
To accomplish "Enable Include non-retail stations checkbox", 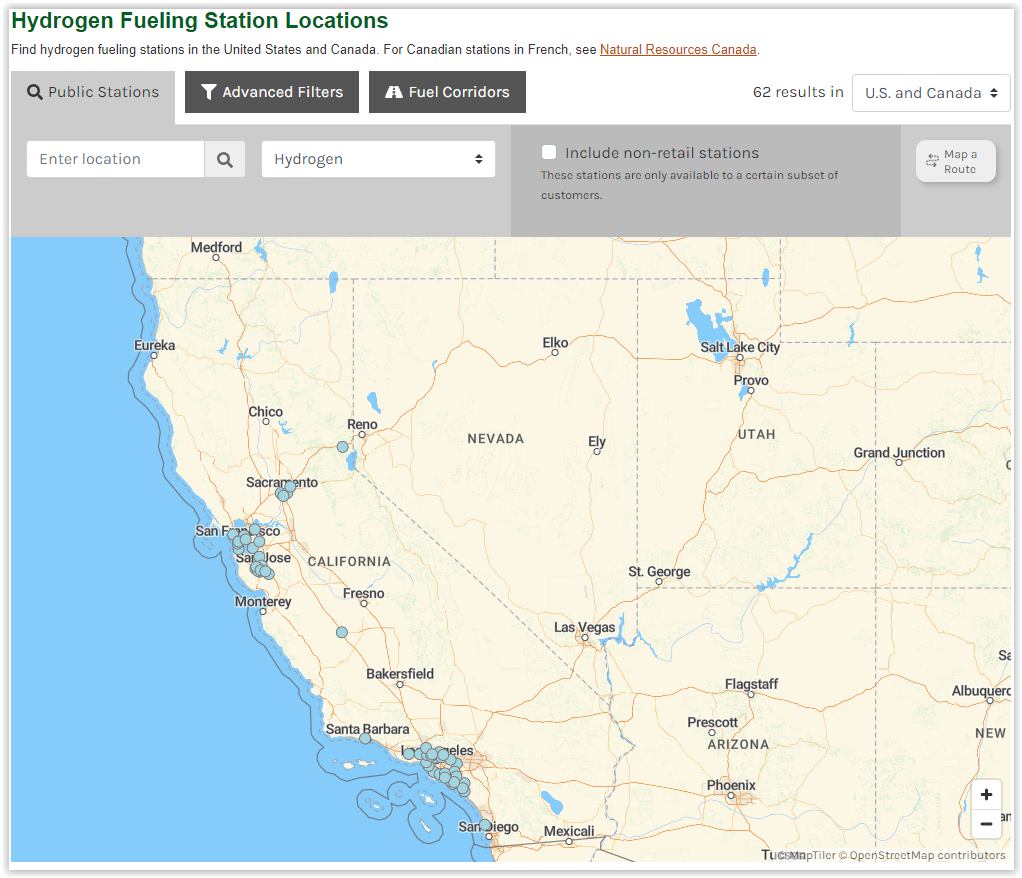I will click(x=549, y=153).
